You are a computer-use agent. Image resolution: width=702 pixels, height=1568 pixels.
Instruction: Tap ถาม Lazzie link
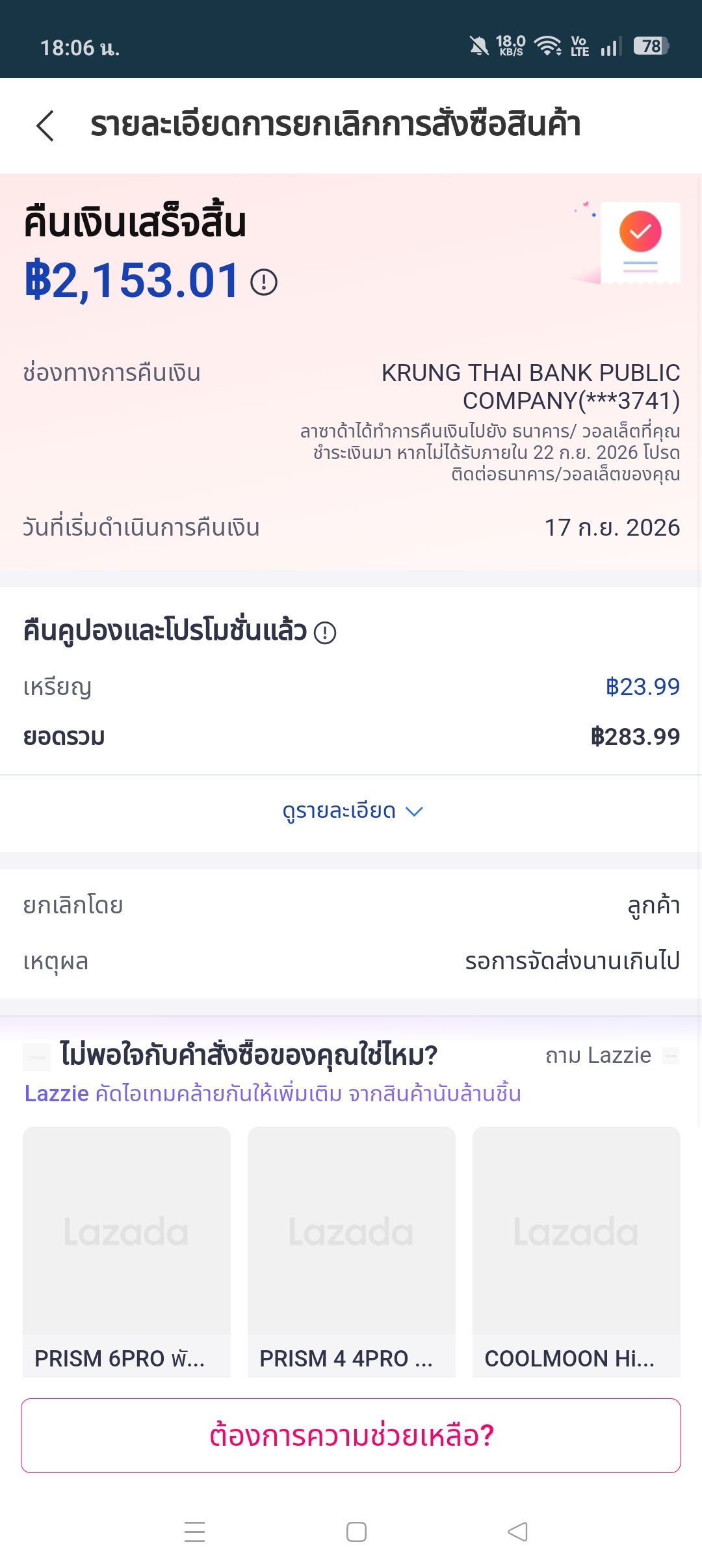[598, 1055]
